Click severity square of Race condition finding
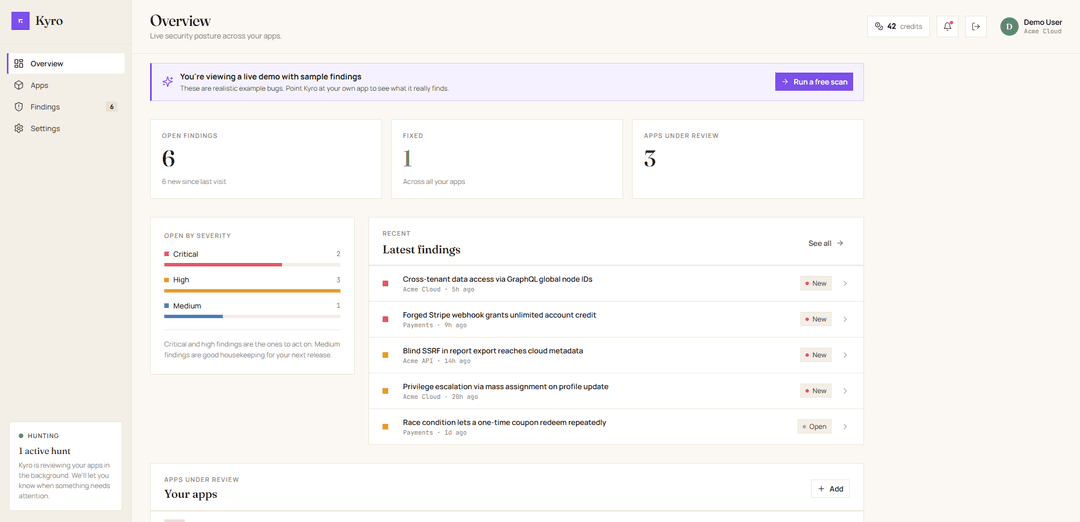1080x522 pixels. [x=386, y=427]
